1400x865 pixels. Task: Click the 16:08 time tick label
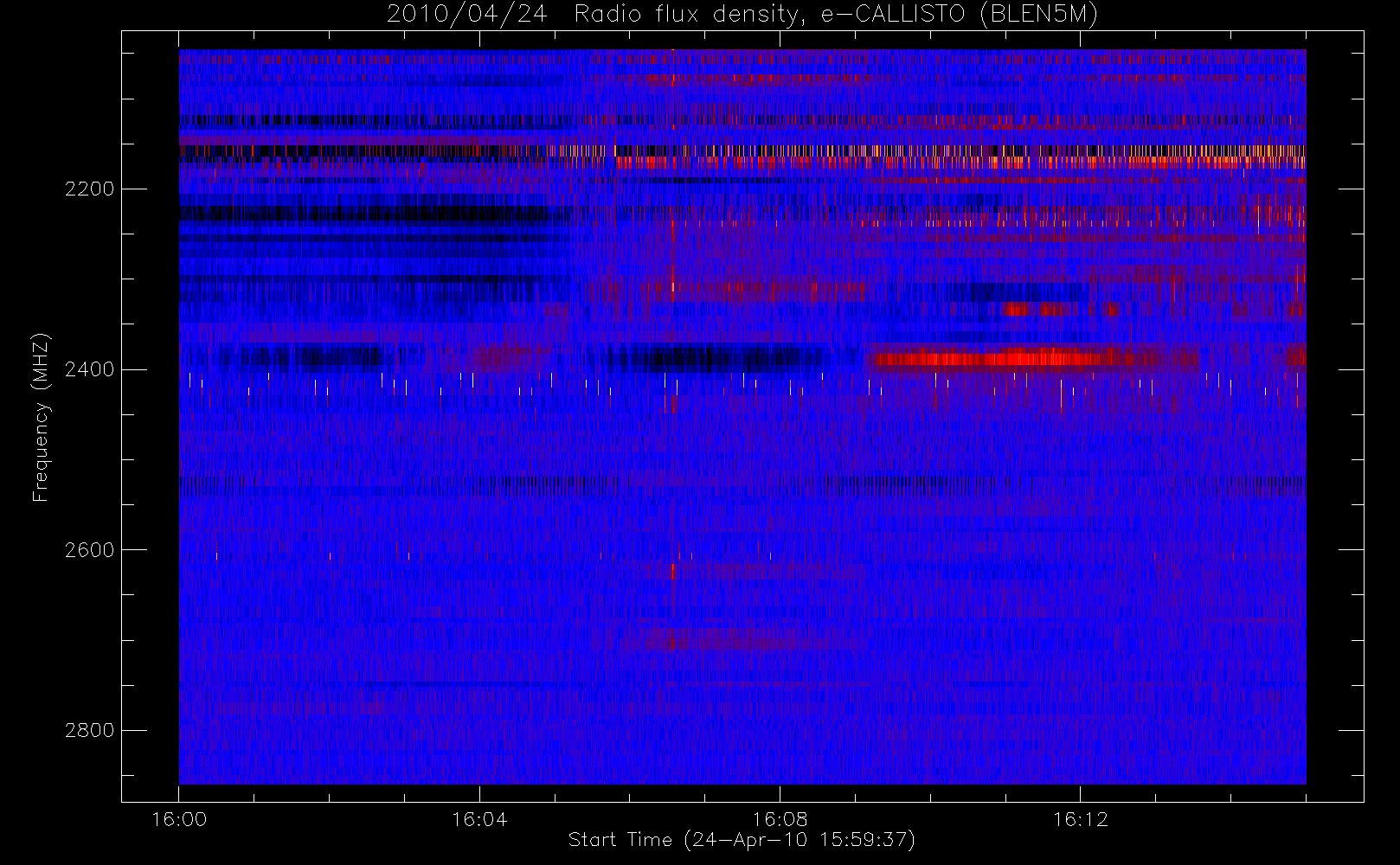pos(780,819)
